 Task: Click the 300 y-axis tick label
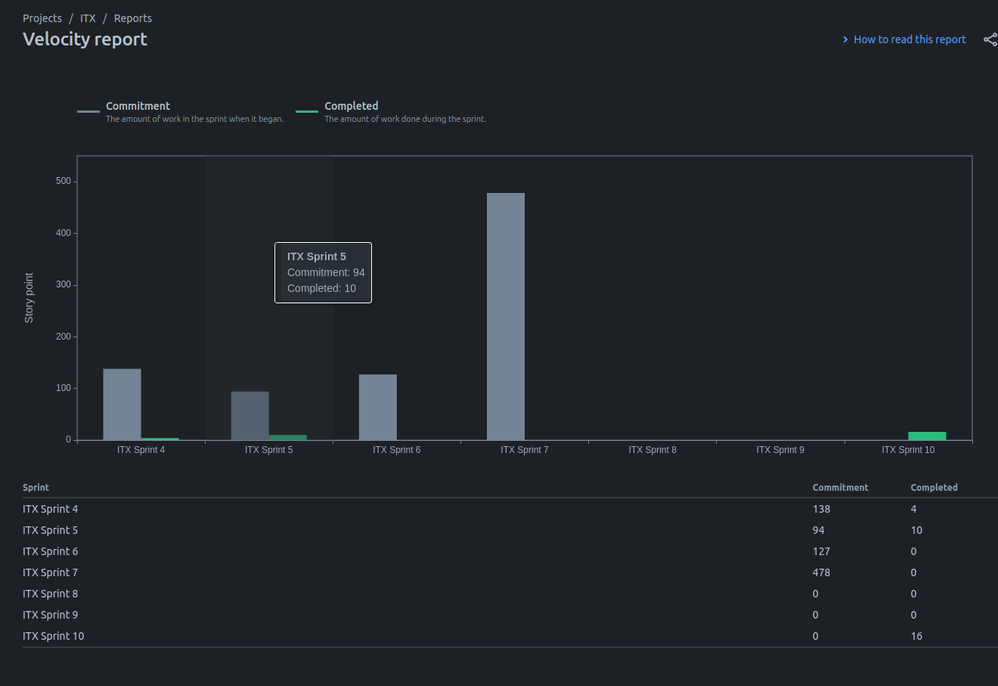pyautogui.click(x=63, y=284)
